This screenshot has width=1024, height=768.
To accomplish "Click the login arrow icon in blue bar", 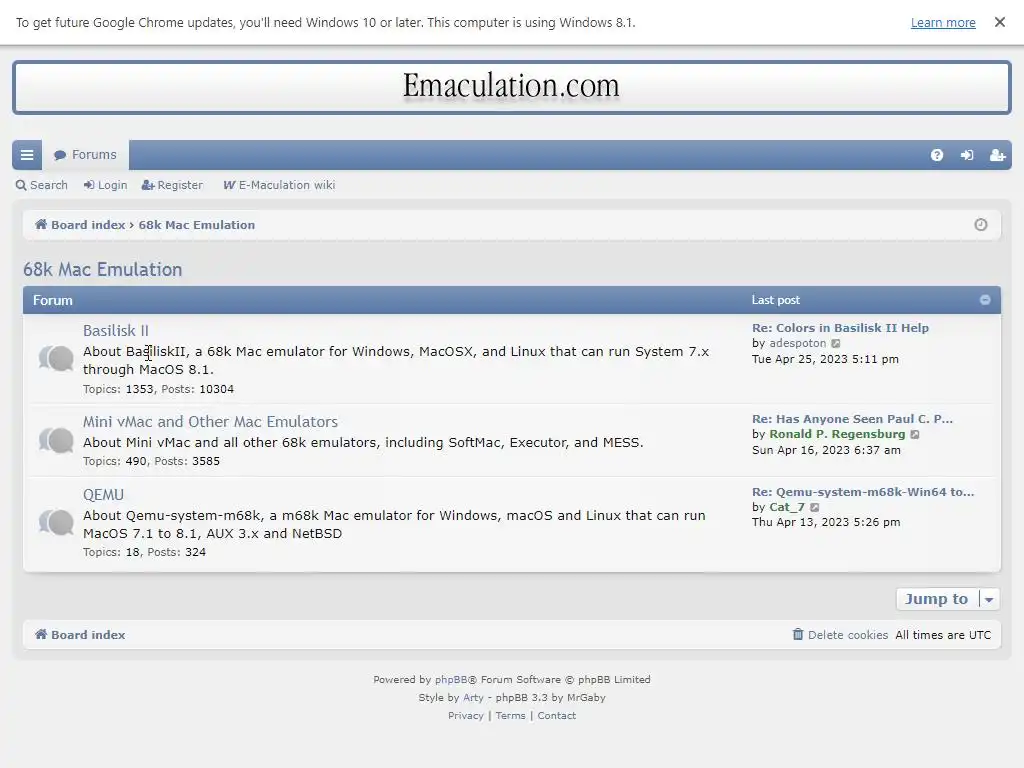I will [x=967, y=155].
